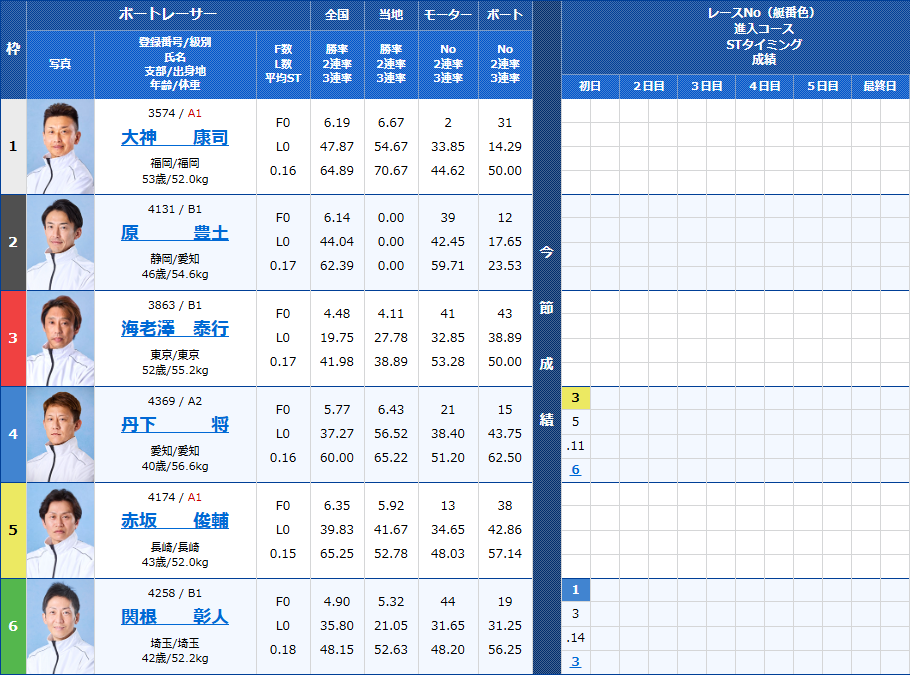This screenshot has height=675, width=910.
Task: Click motor 2-ren rate 42.45
Action: [x=448, y=241]
